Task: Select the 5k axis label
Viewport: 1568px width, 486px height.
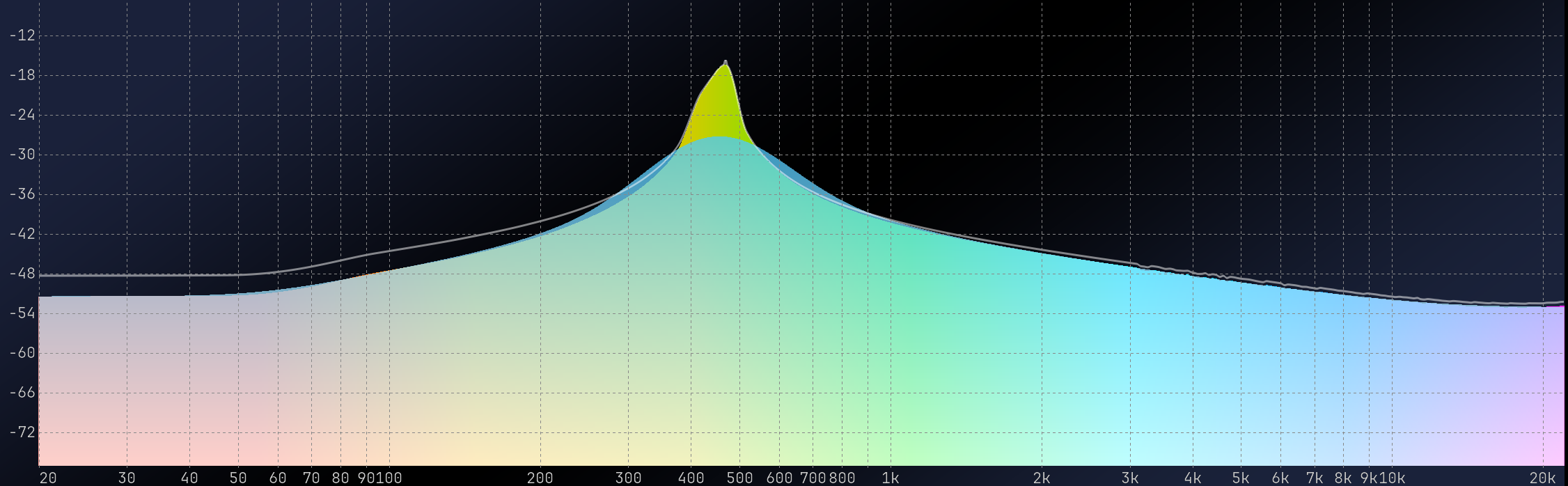Action: (1241, 478)
